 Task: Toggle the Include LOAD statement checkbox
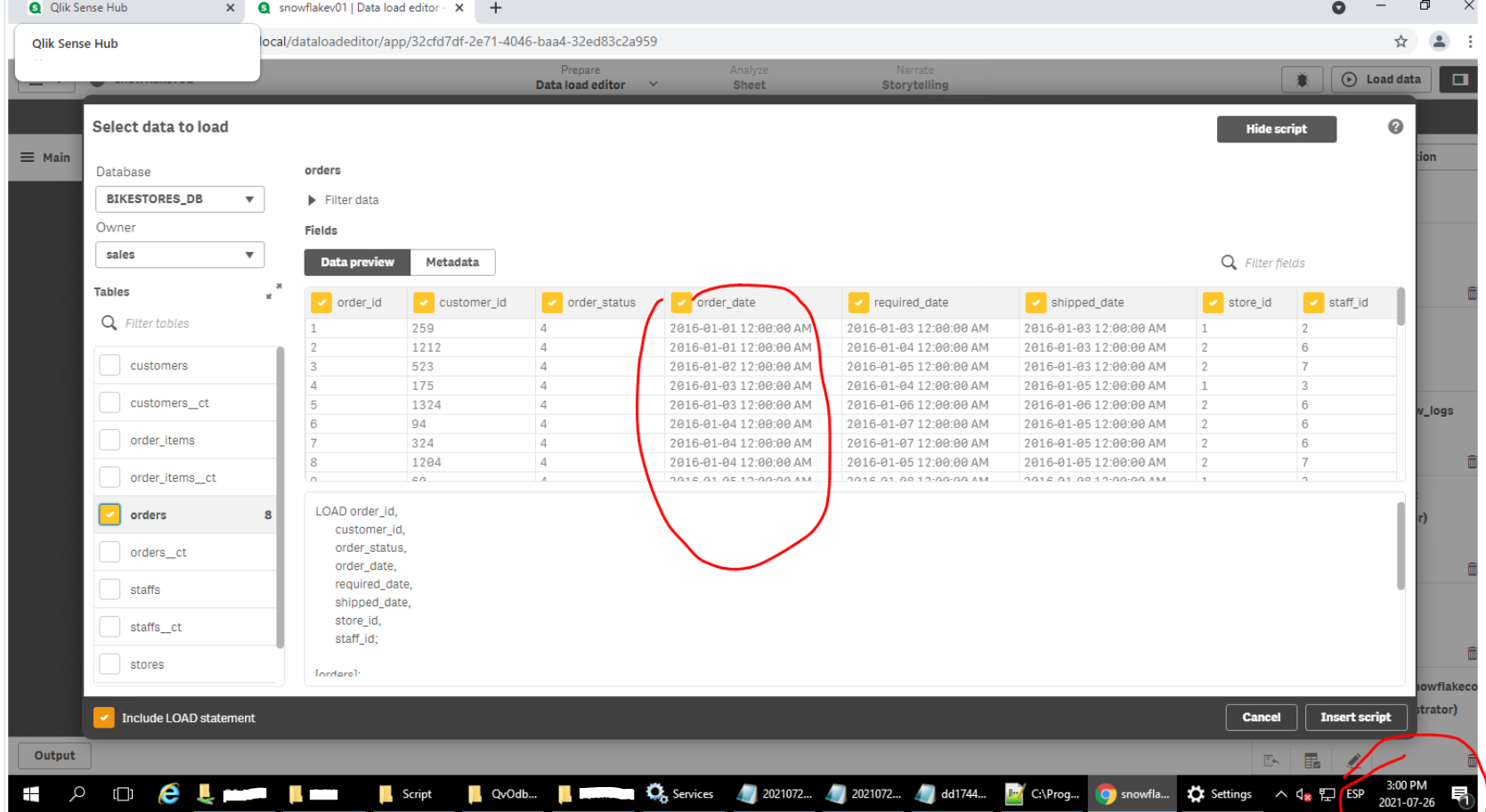[104, 718]
